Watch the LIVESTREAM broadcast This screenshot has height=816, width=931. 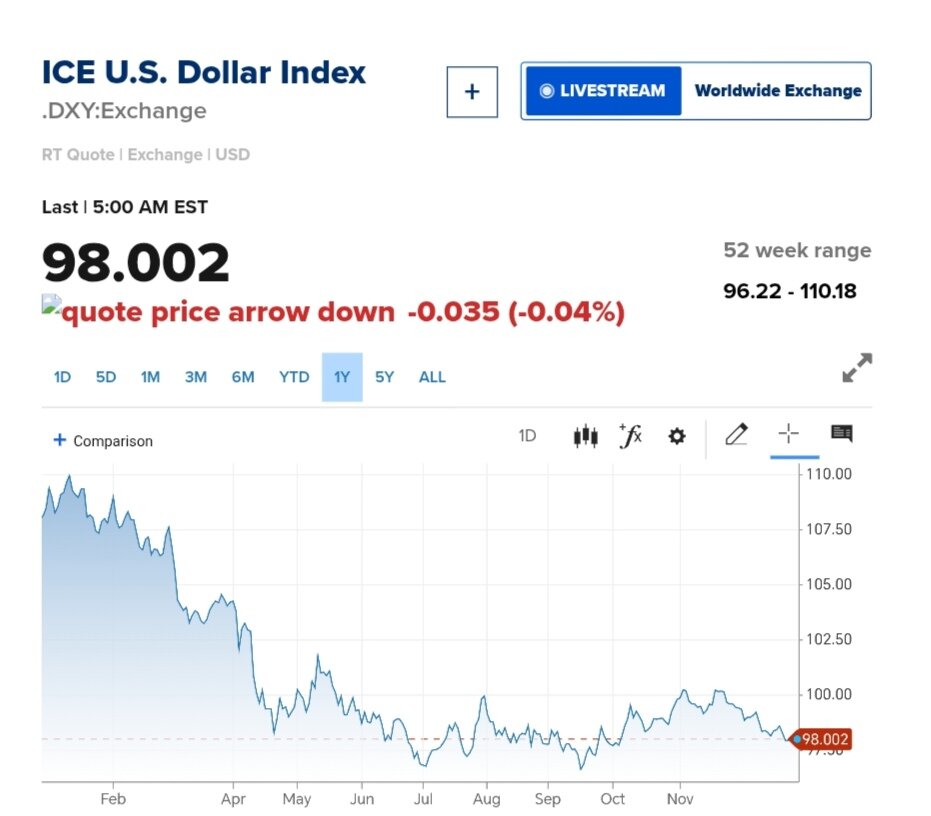click(x=603, y=91)
